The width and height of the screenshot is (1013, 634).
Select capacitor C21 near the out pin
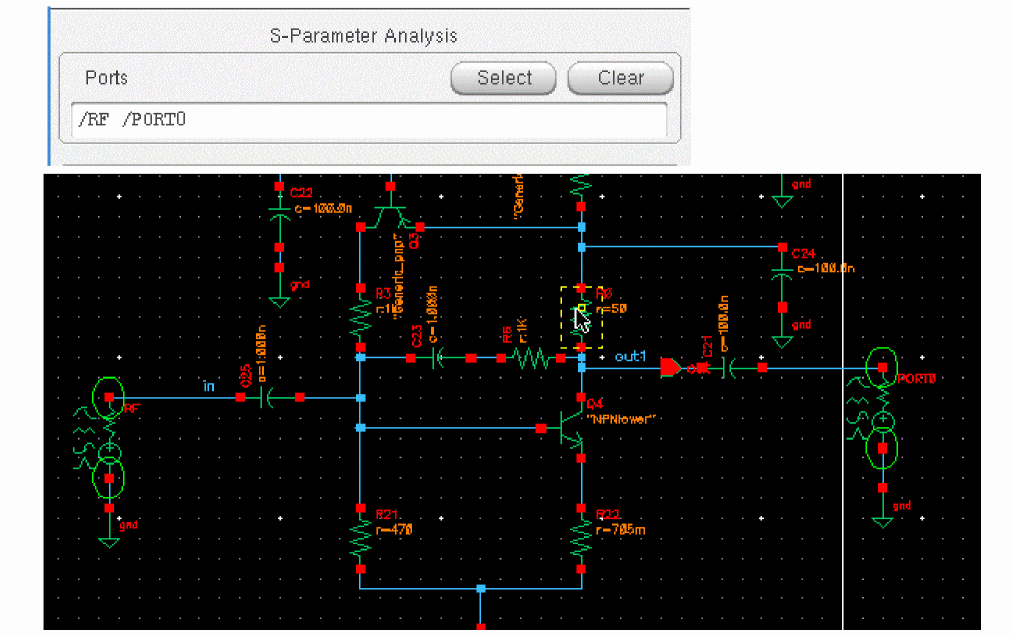(x=732, y=368)
